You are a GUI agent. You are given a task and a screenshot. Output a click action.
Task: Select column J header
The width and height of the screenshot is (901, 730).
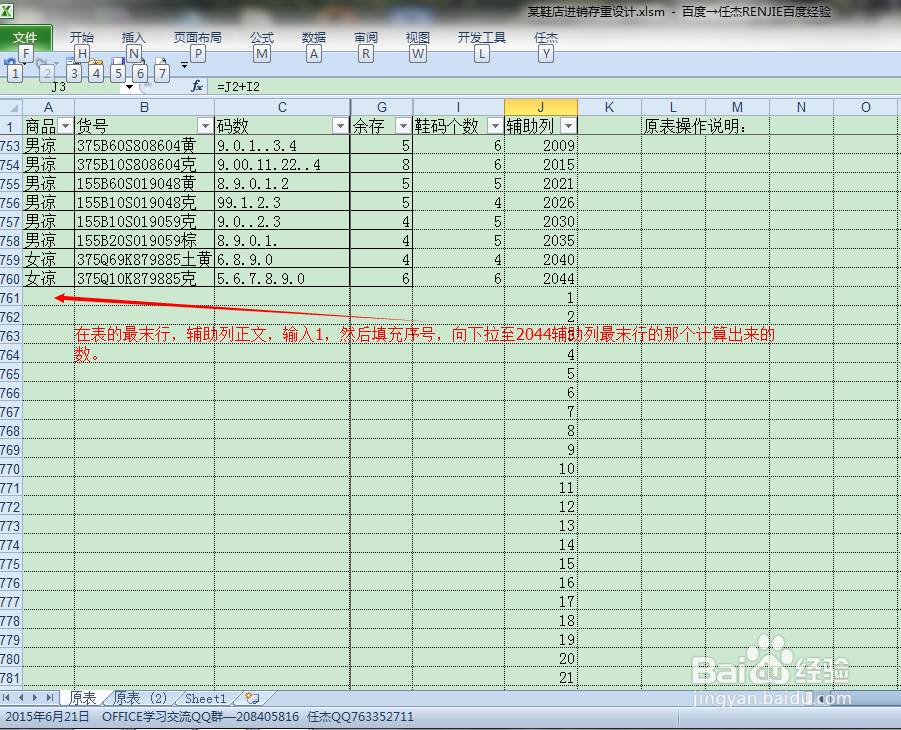tap(541, 107)
